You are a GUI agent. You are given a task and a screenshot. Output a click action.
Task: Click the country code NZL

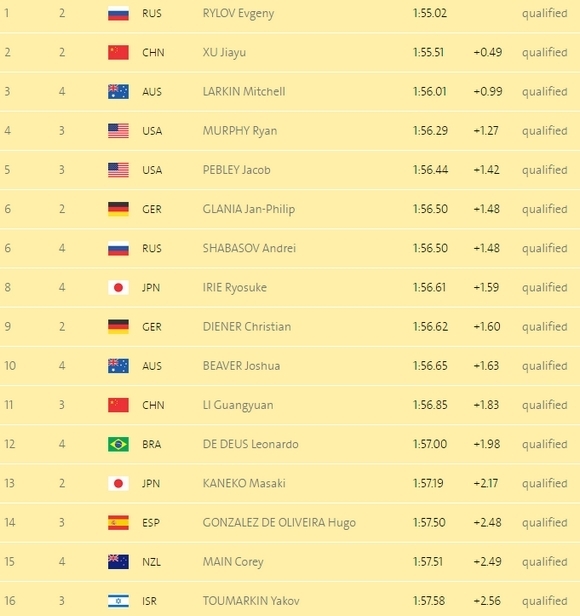coord(151,562)
